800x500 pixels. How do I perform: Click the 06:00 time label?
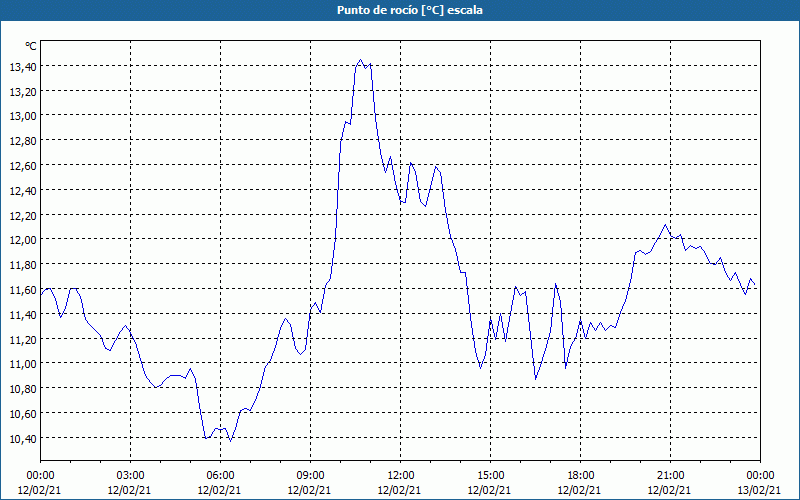point(220,476)
